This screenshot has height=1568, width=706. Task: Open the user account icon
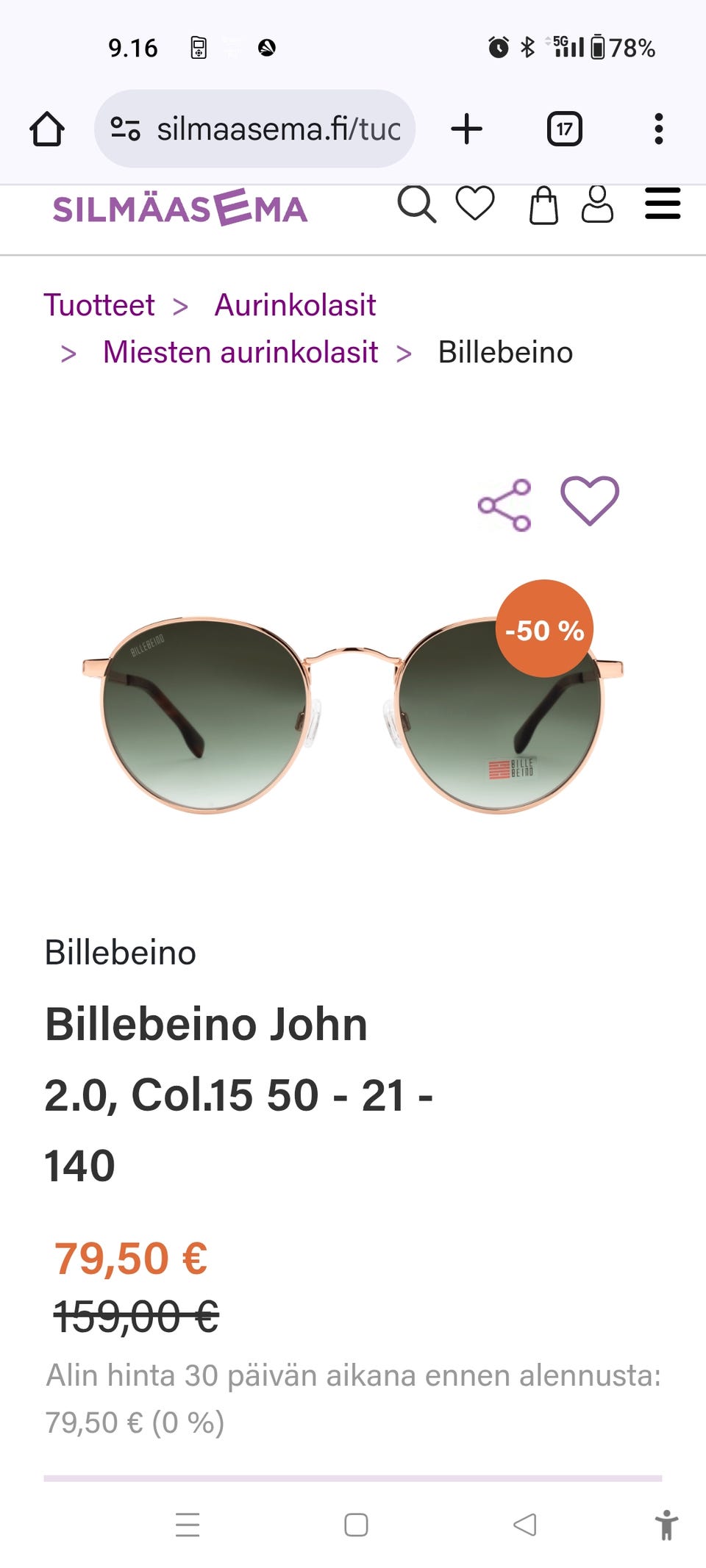click(597, 204)
